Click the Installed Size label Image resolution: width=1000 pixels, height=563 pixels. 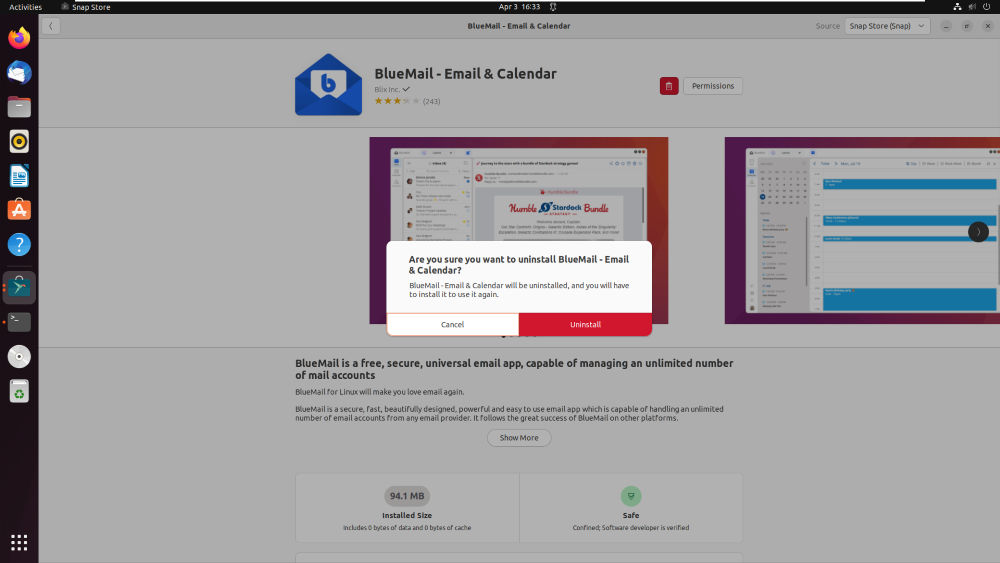tap(407, 515)
